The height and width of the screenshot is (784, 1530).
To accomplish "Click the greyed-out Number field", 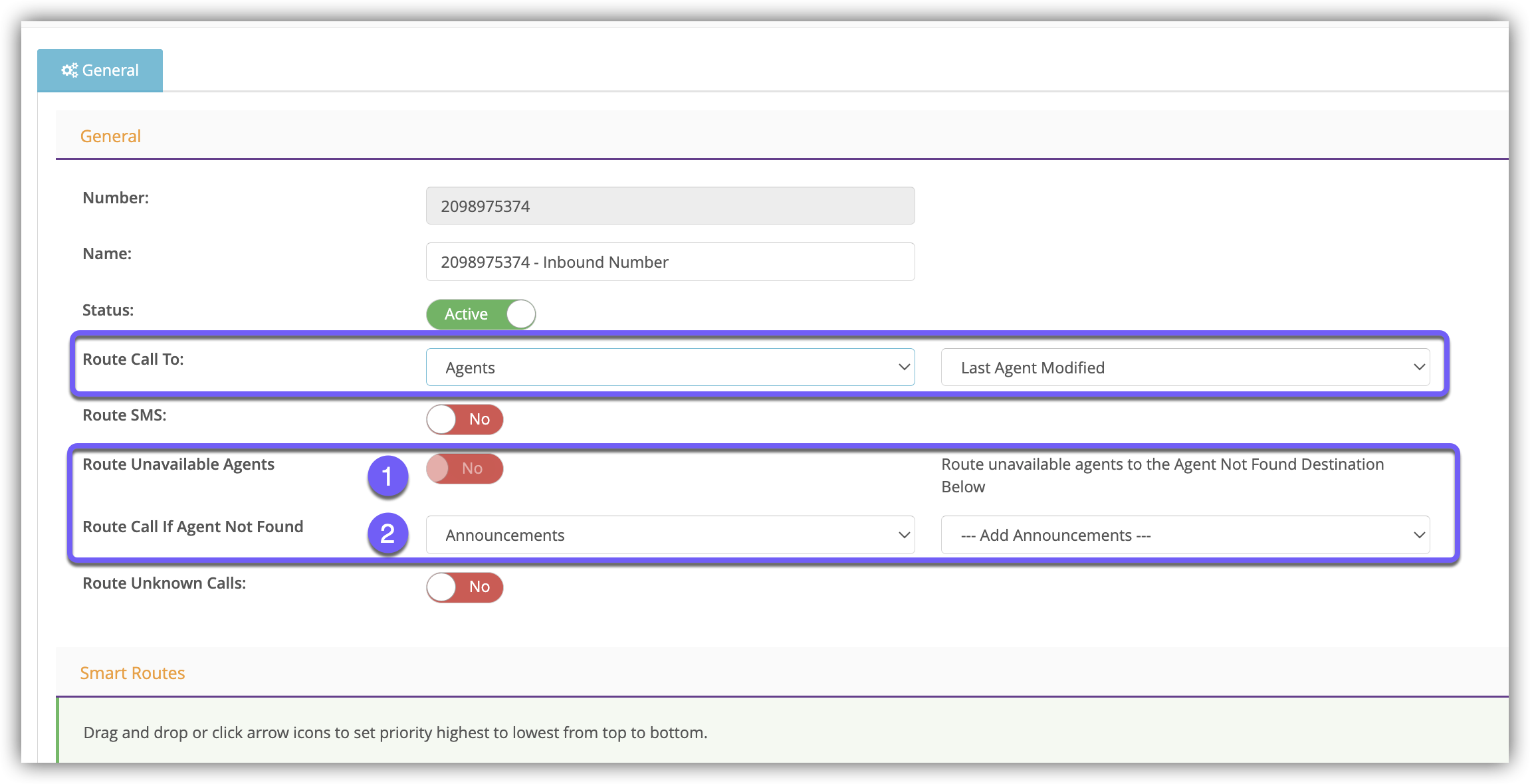I will [x=670, y=206].
